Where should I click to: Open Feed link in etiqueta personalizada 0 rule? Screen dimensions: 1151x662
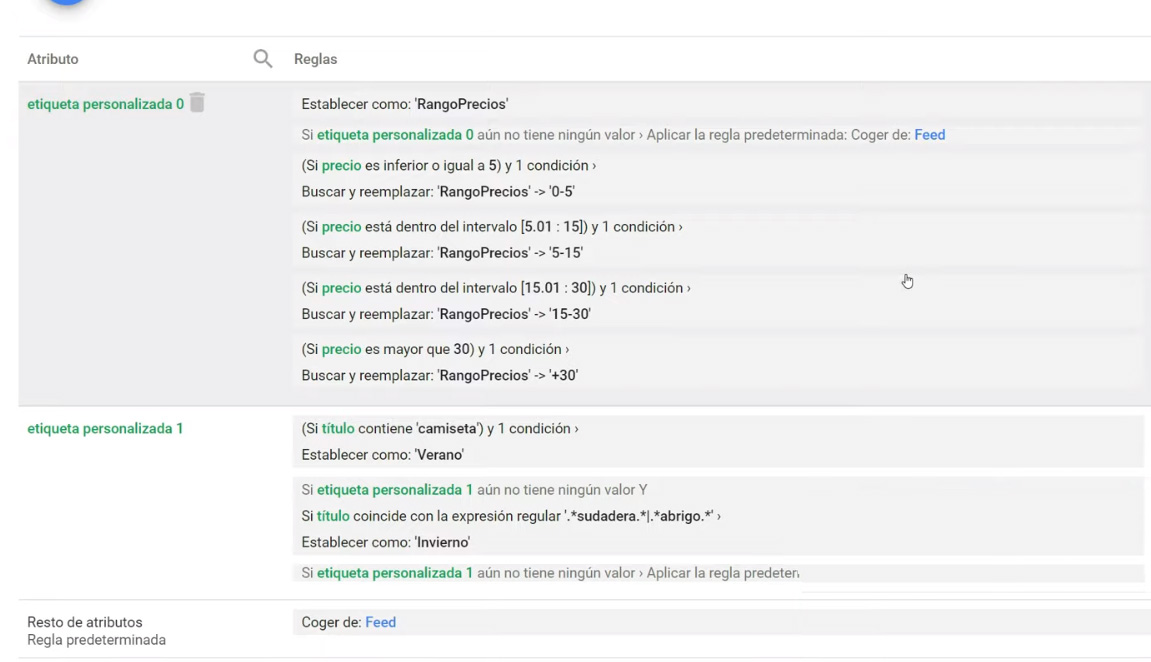coord(929,135)
